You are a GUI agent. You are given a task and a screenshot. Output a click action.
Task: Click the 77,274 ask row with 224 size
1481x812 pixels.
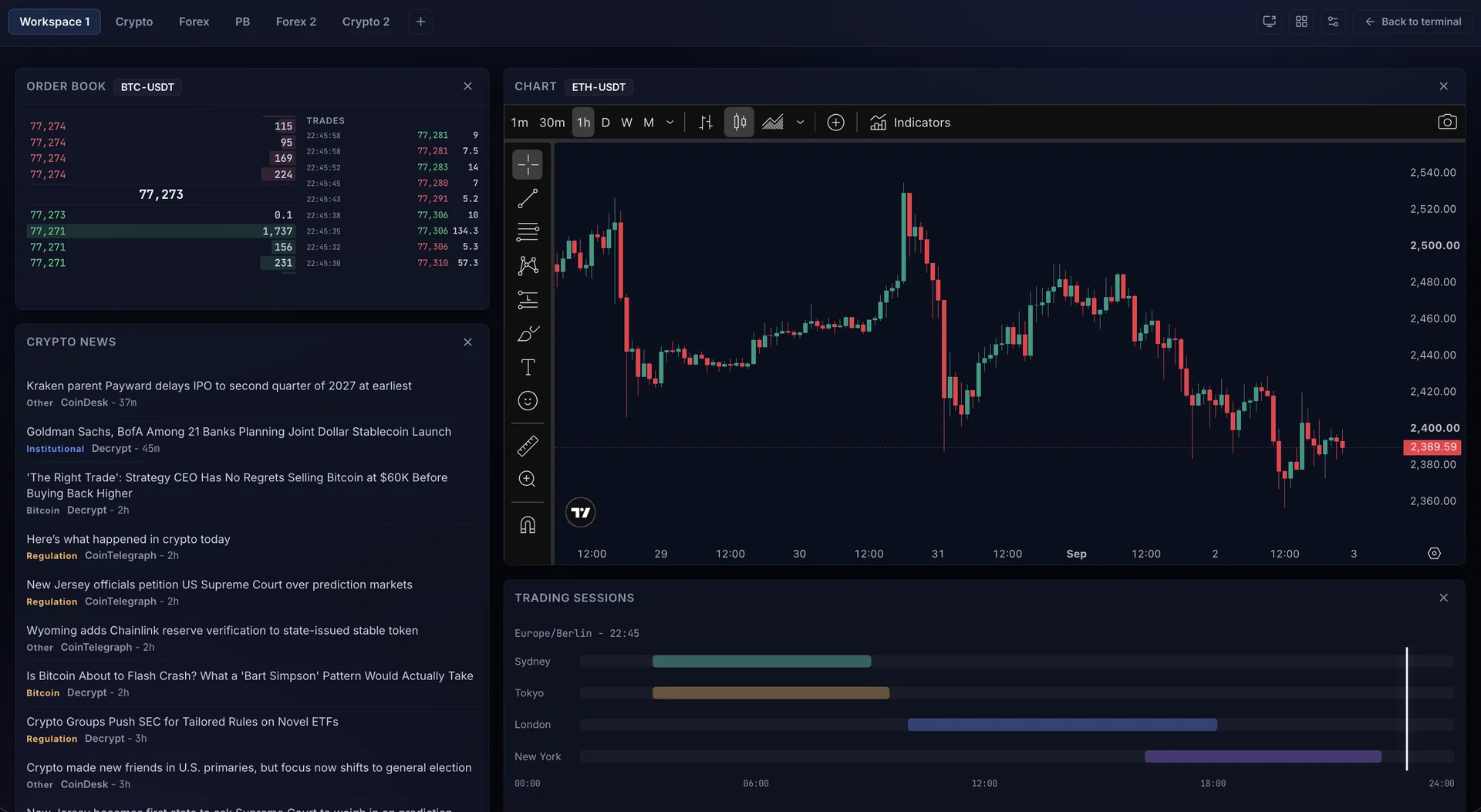click(161, 175)
